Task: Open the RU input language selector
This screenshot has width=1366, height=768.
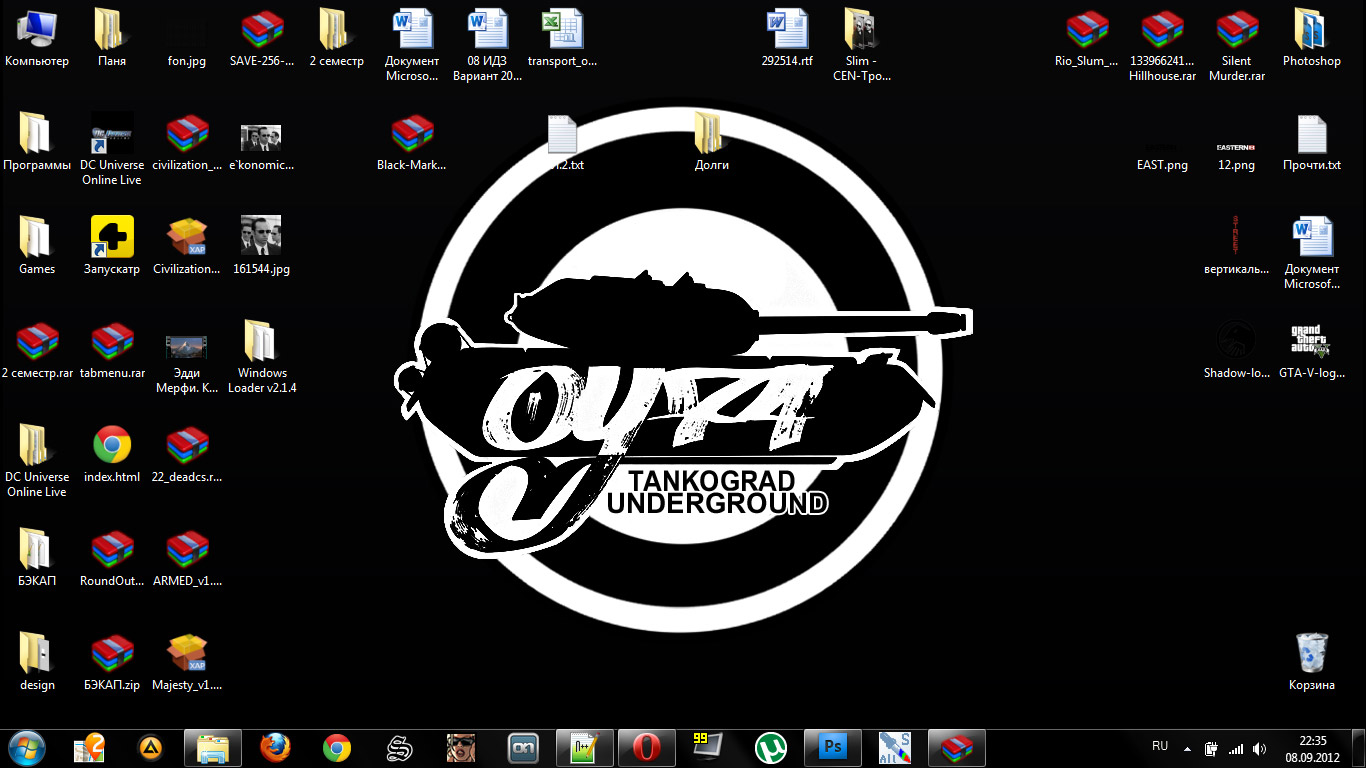Action: tap(1160, 746)
